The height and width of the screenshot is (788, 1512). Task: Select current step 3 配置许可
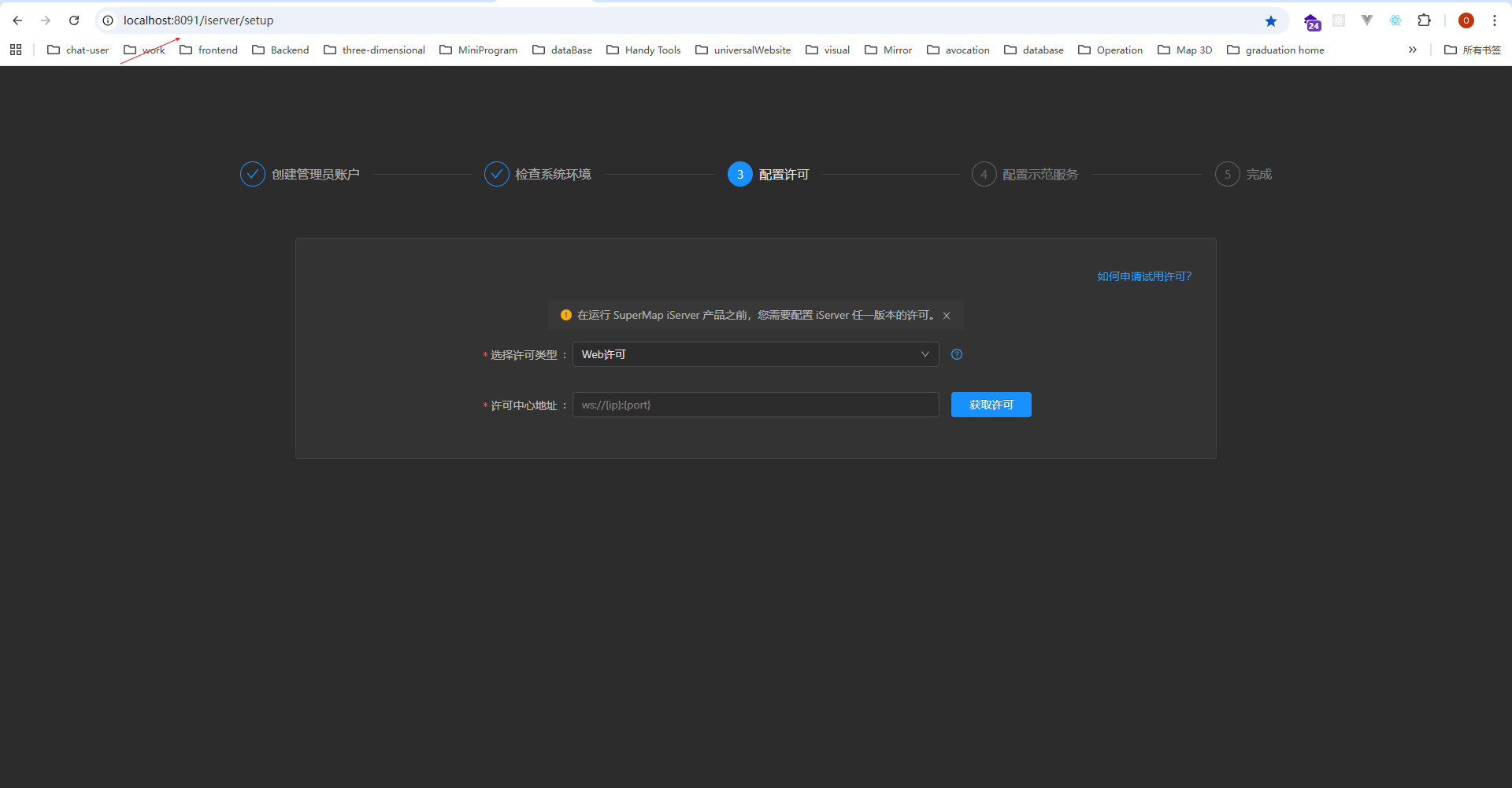click(769, 174)
